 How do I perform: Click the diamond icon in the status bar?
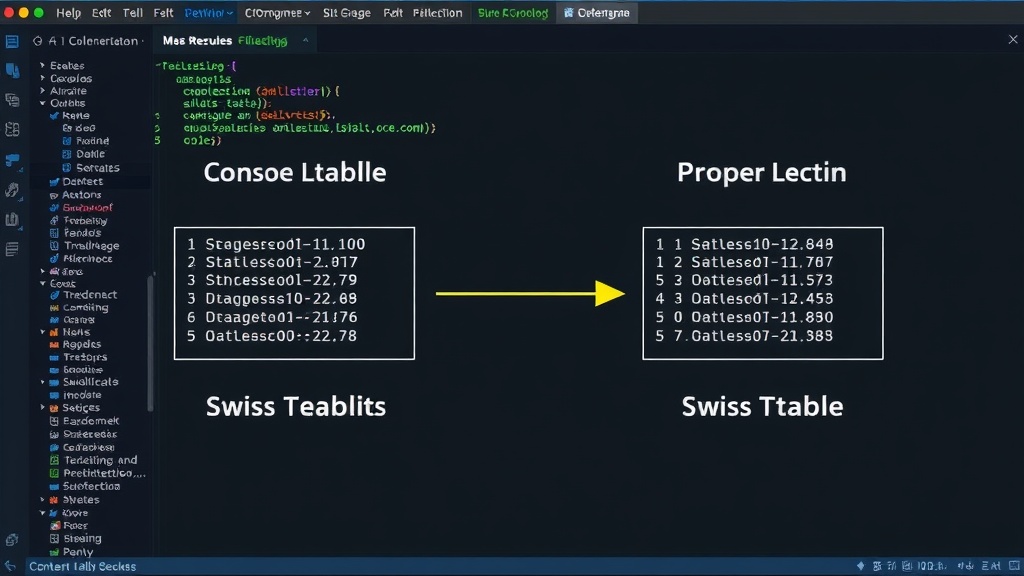(x=860, y=566)
